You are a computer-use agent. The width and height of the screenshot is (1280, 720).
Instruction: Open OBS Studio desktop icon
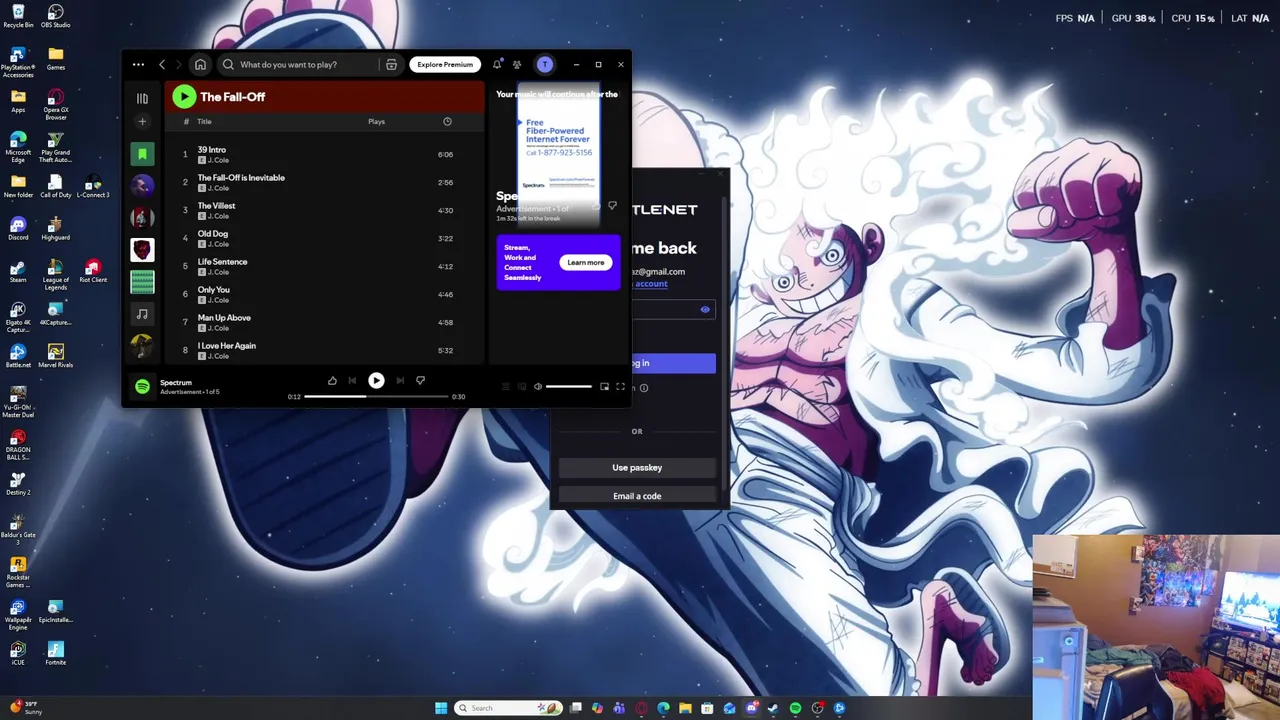click(x=56, y=16)
